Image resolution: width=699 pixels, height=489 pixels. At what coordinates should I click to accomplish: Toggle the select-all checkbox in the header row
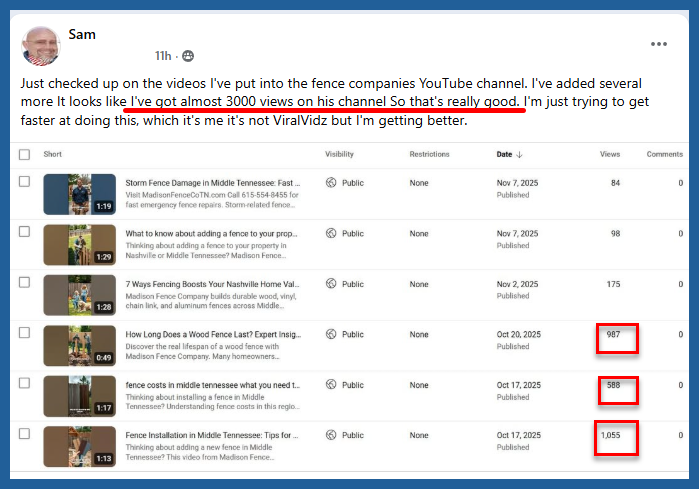24,154
